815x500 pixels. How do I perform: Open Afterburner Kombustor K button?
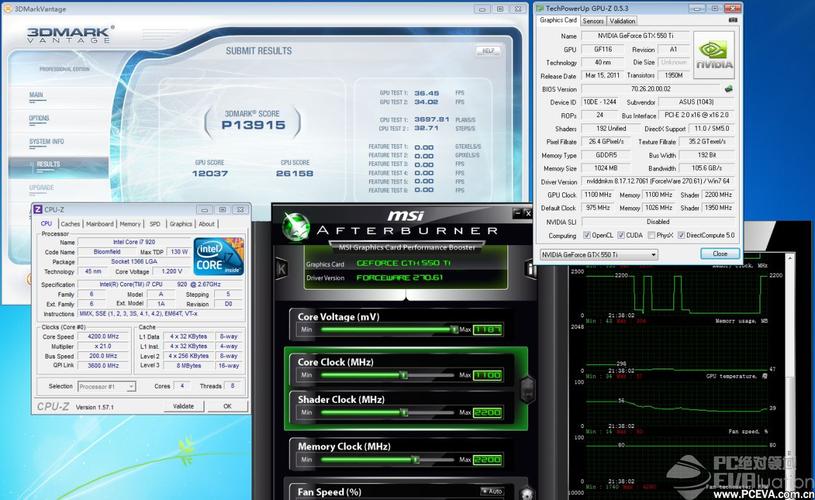pos(282,269)
